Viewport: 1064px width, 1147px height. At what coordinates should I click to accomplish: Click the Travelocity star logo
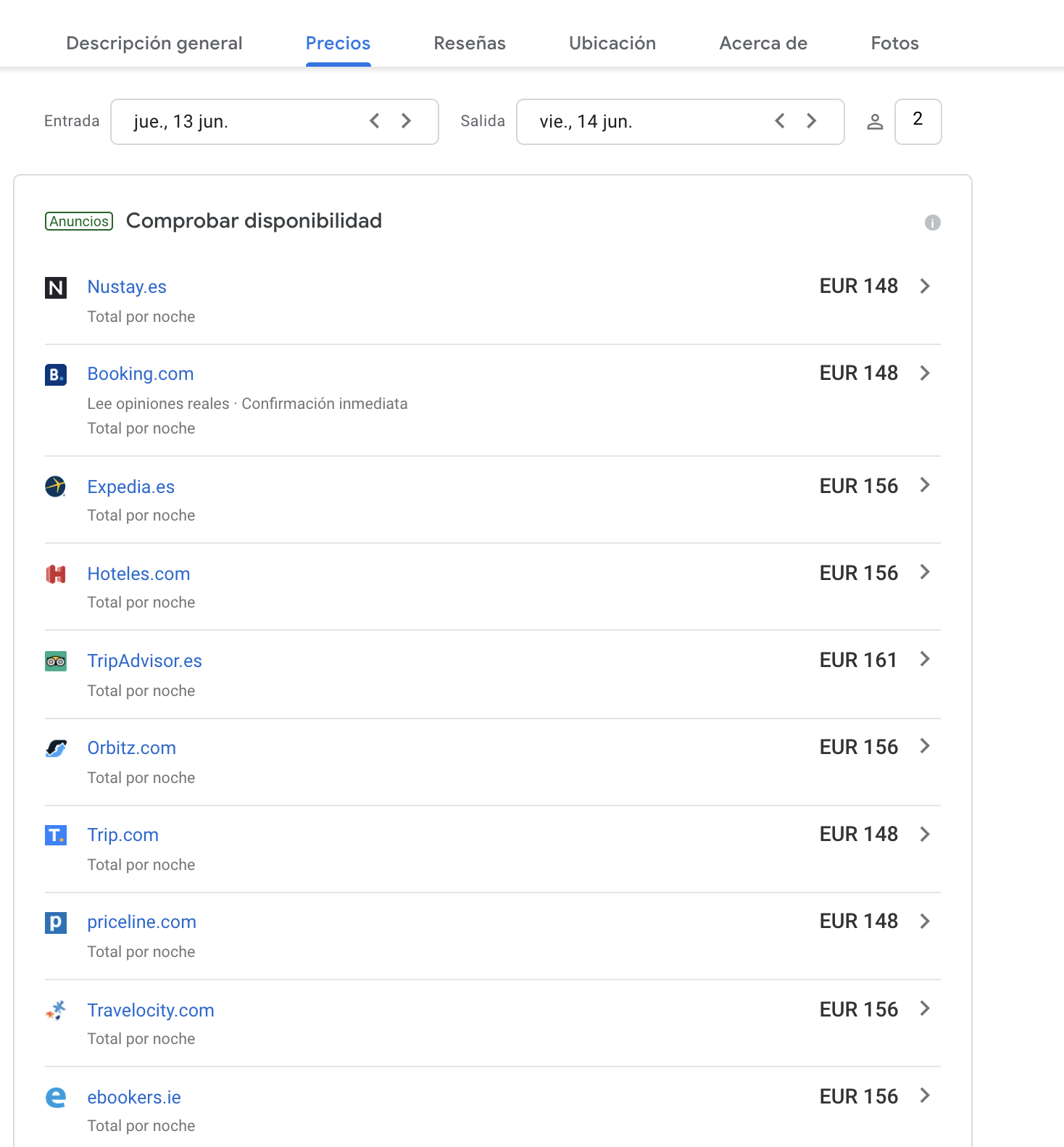coord(56,1010)
